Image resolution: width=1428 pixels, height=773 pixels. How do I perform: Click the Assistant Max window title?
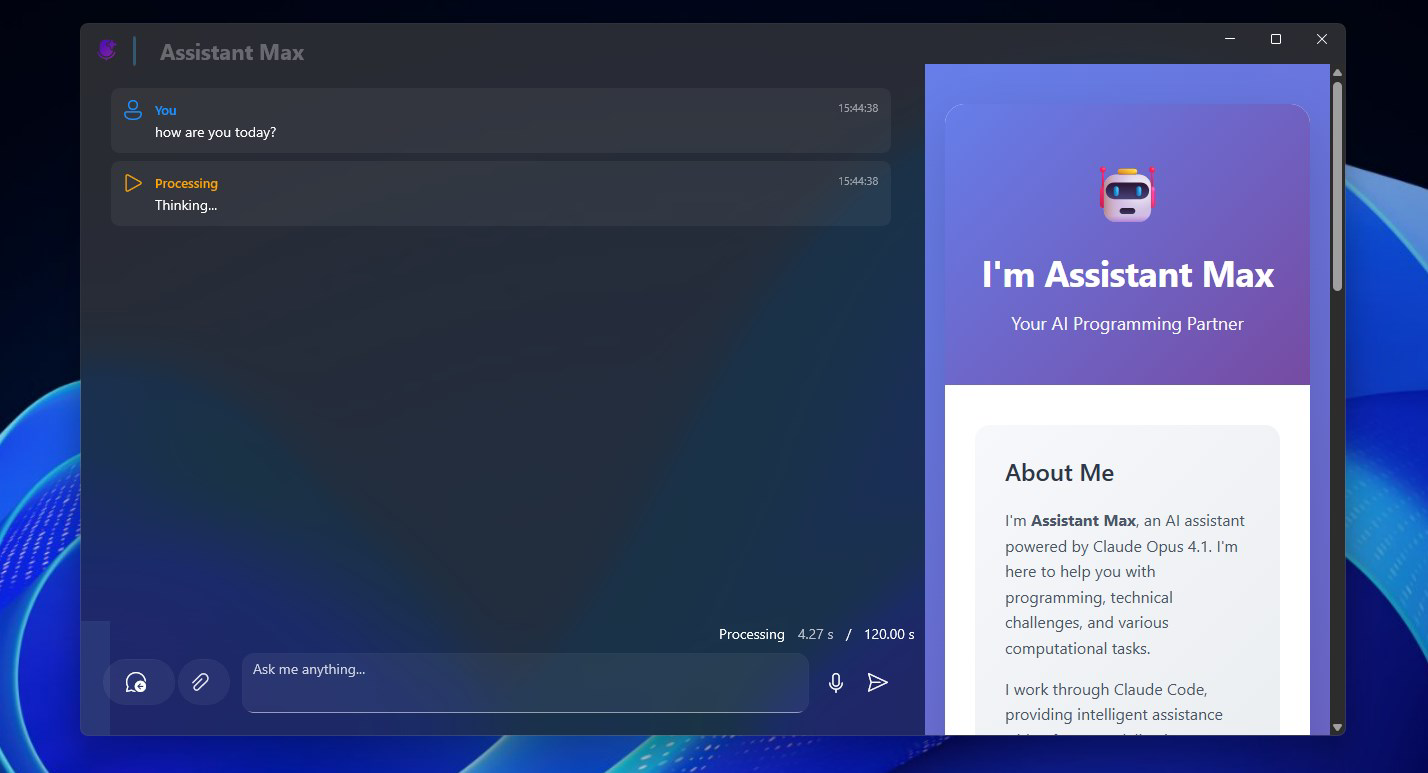pyautogui.click(x=232, y=52)
